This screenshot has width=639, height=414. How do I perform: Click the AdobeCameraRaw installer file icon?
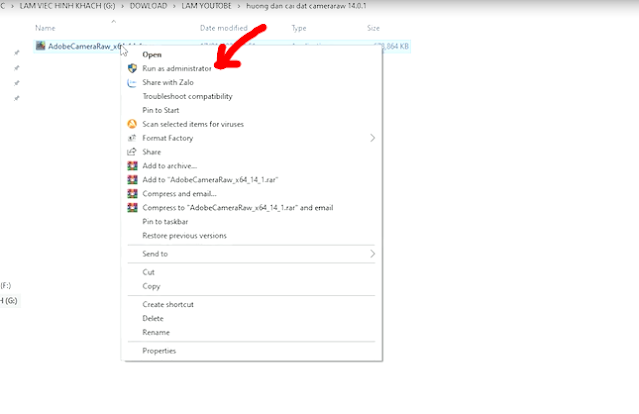point(40,46)
